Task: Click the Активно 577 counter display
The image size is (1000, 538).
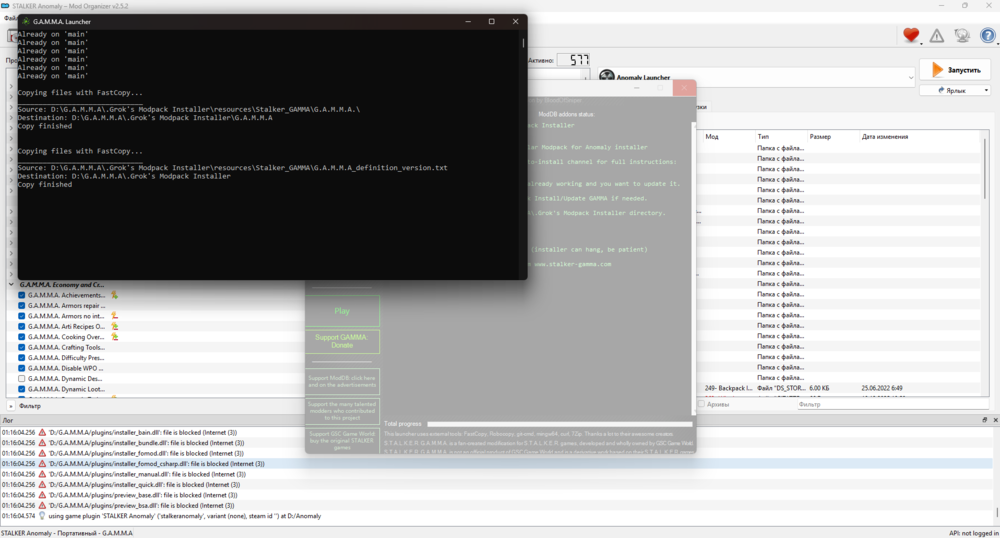Action: pyautogui.click(x=573, y=60)
